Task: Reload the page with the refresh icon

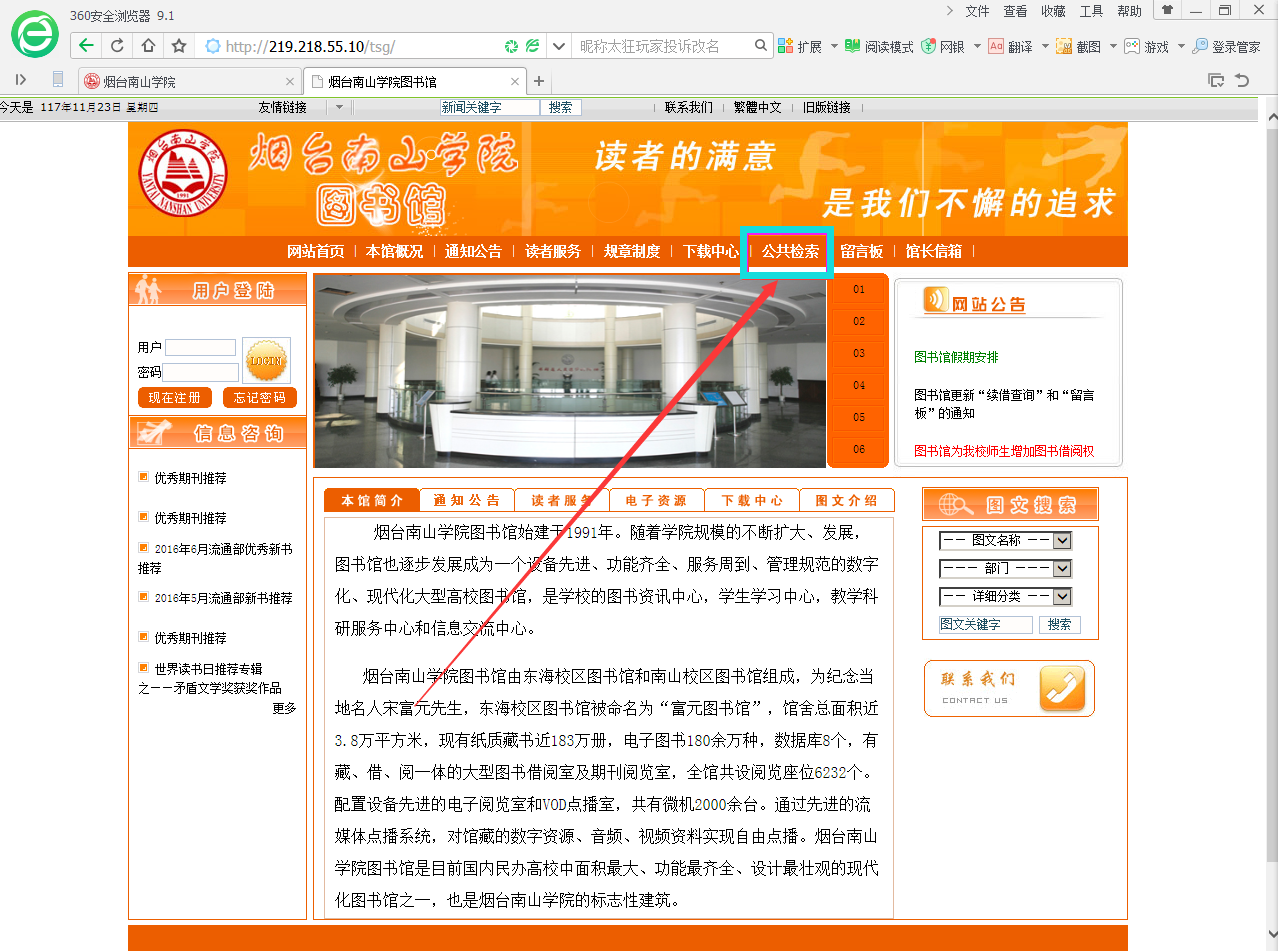Action: pos(117,46)
